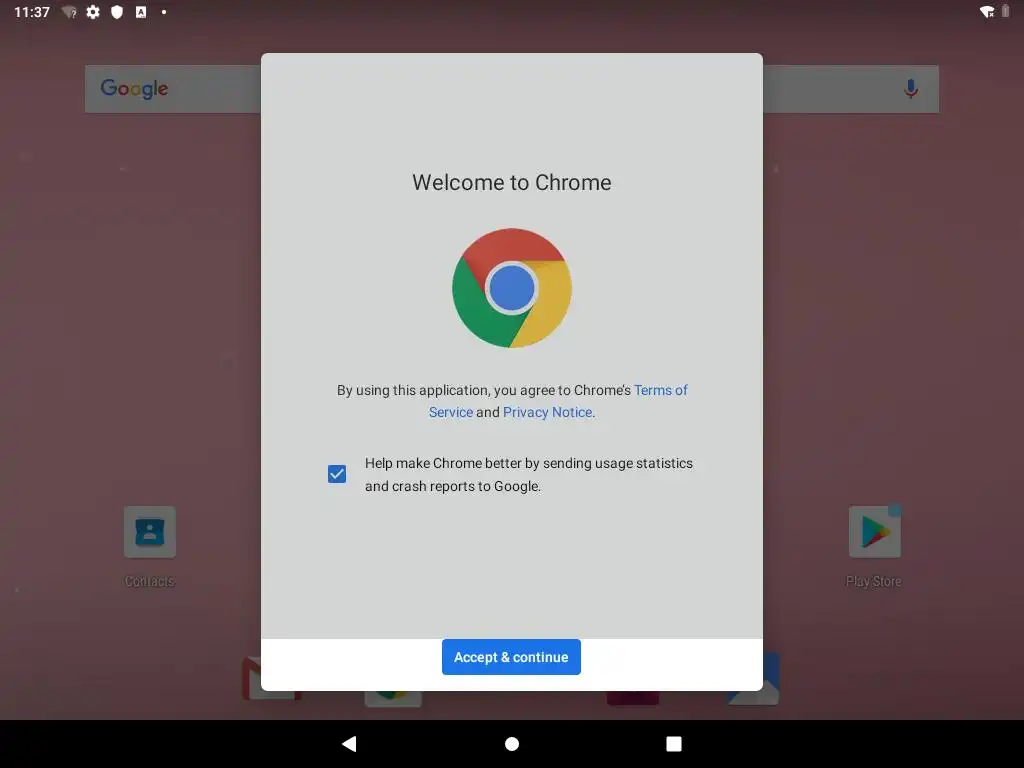
Task: Tap the keyboard 'A' icon in the status bar
Action: tap(140, 12)
